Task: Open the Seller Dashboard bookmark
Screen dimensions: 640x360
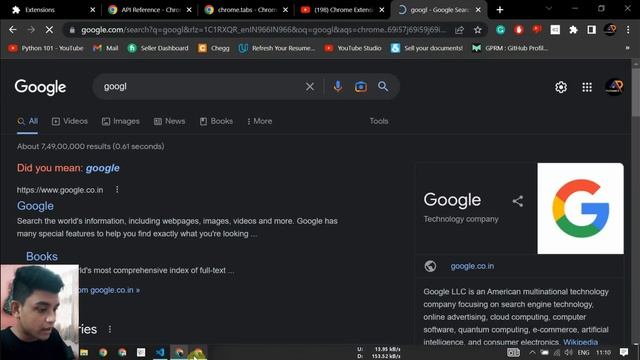Action: [x=158, y=48]
